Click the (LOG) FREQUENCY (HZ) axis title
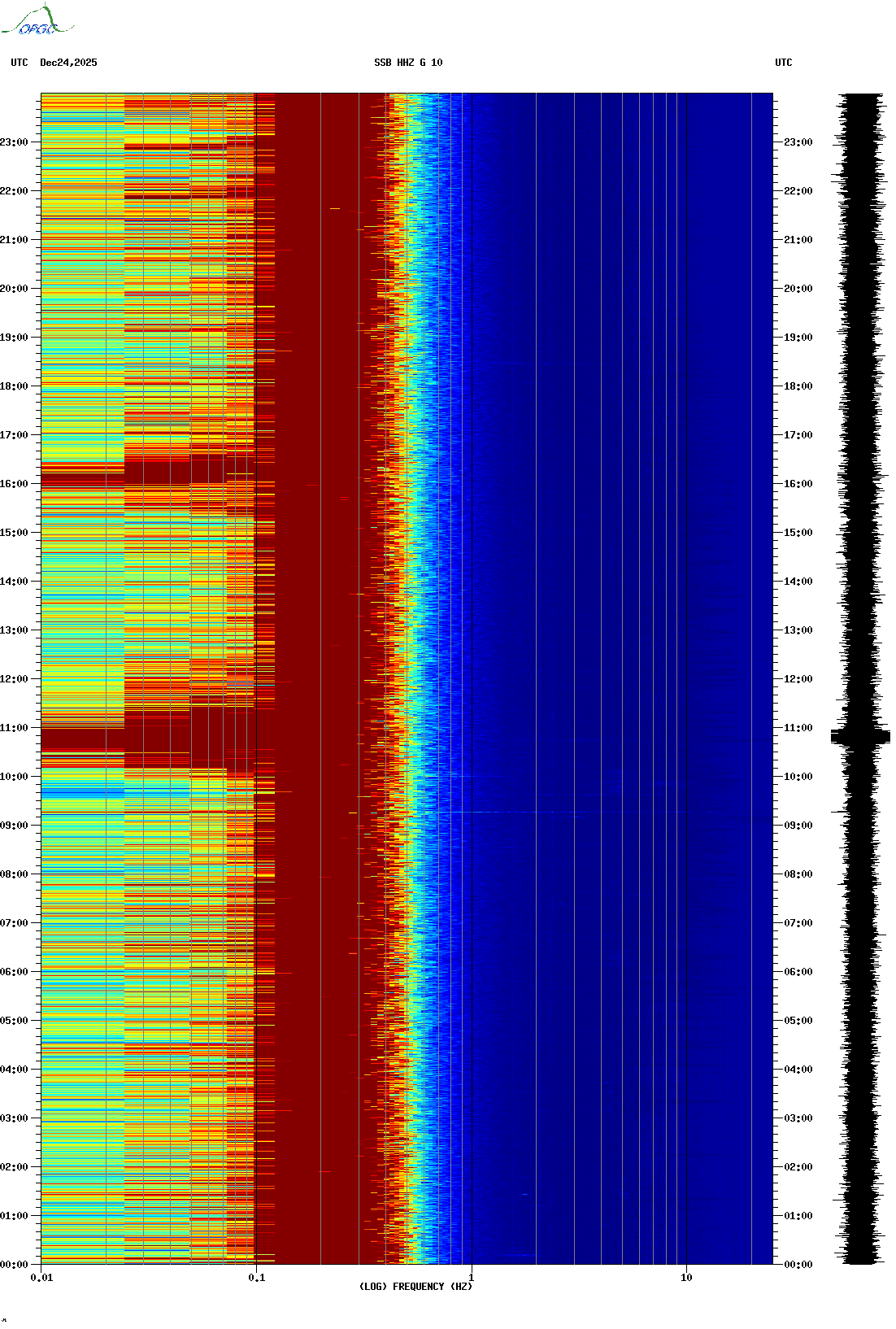 point(415,1287)
